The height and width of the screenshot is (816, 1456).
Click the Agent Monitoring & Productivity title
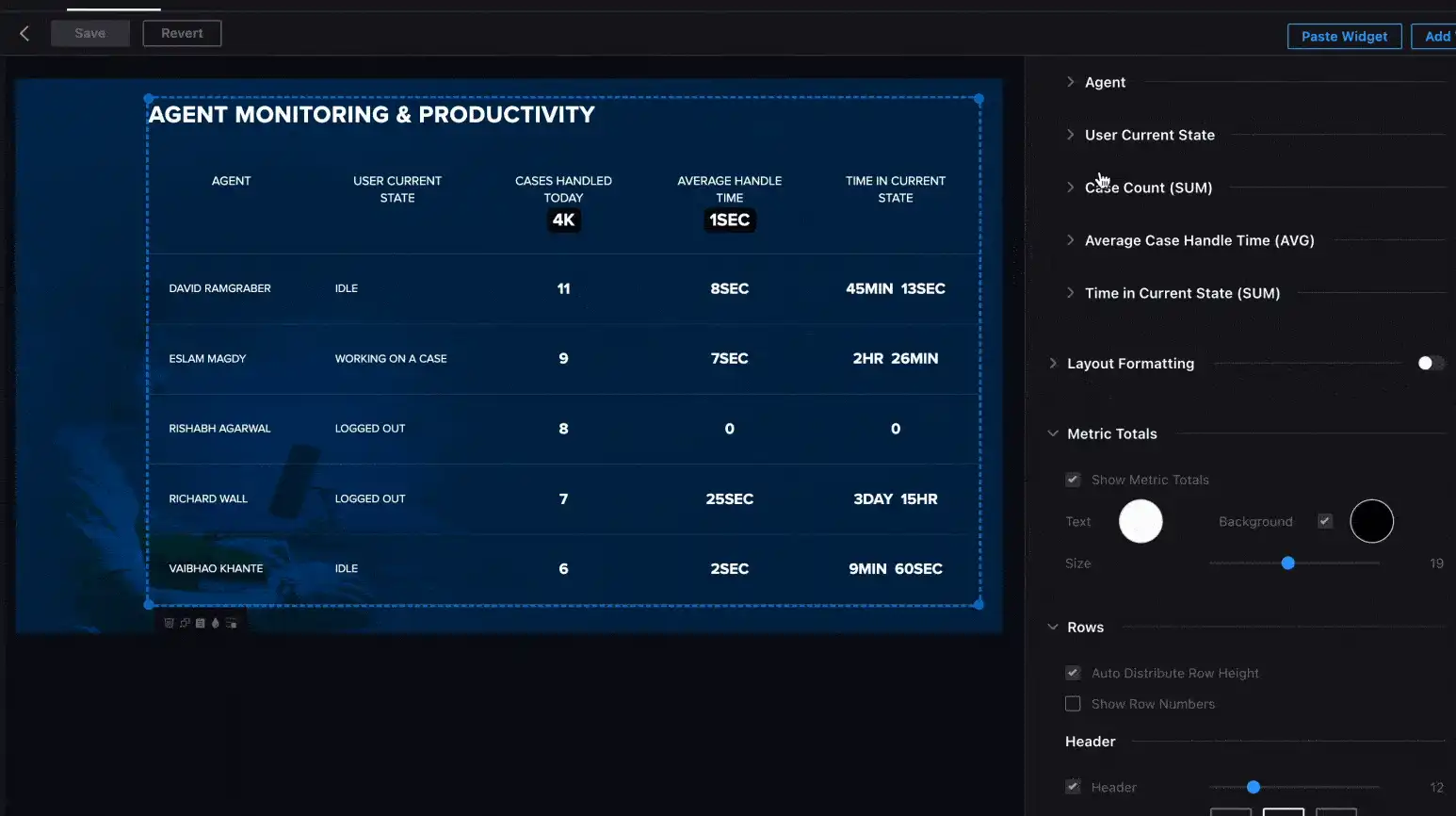(x=372, y=115)
